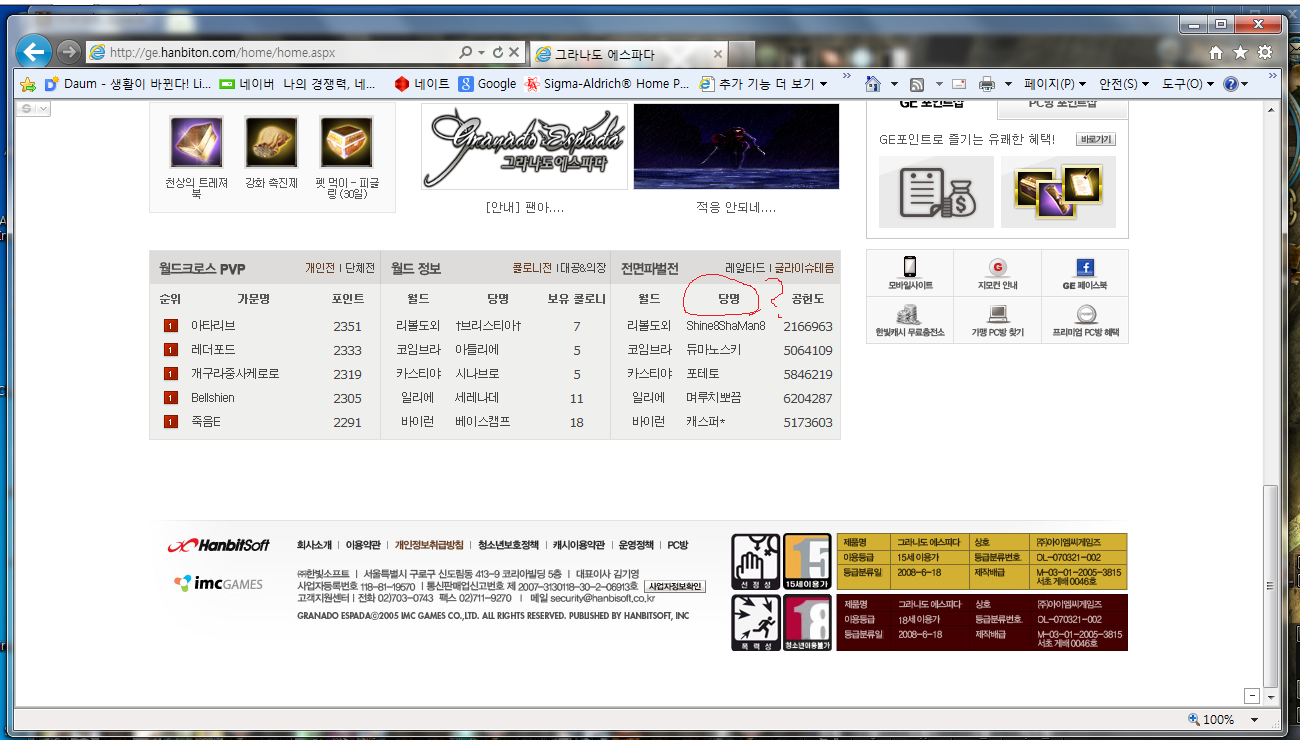Show 콜로니전 world info
This screenshot has height=740, width=1308.
coord(533,269)
